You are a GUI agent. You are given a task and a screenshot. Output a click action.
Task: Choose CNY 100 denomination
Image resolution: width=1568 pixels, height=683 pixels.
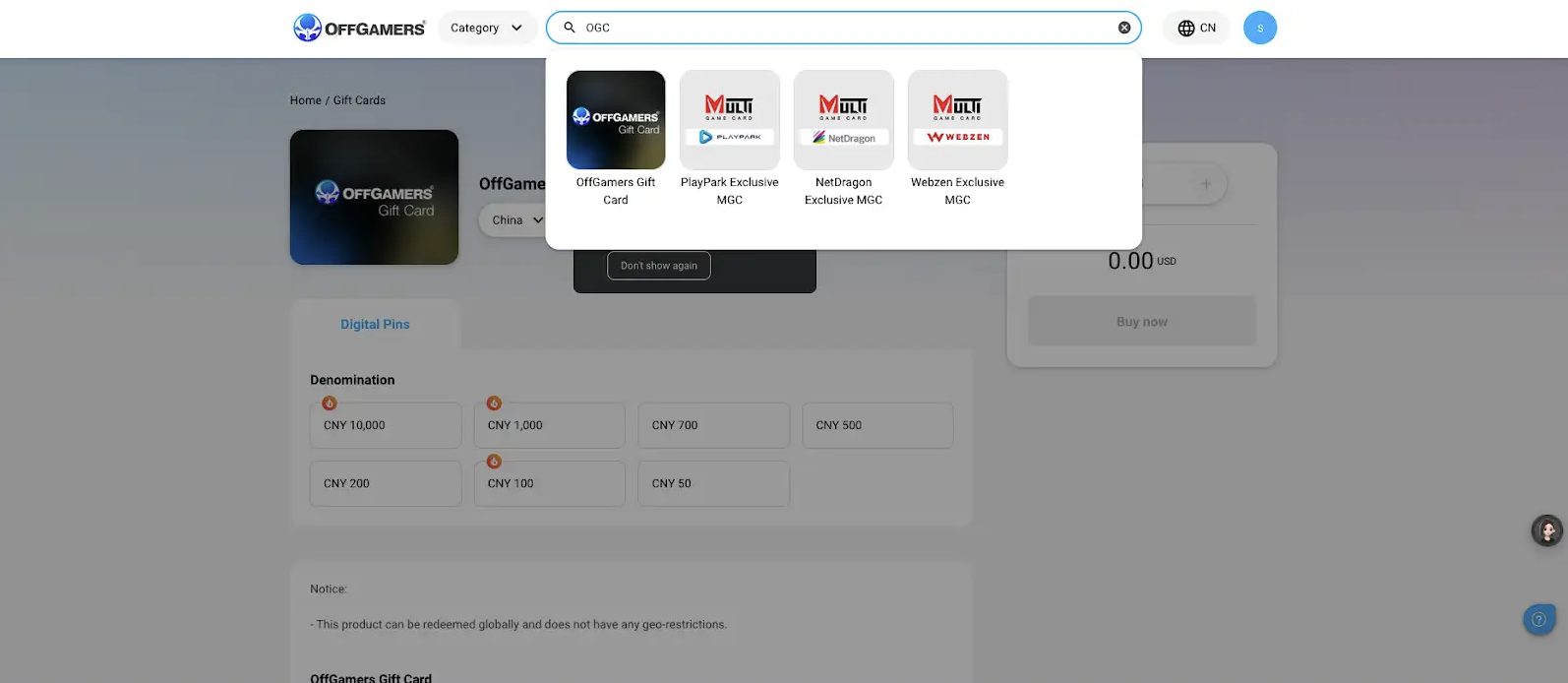click(x=550, y=483)
